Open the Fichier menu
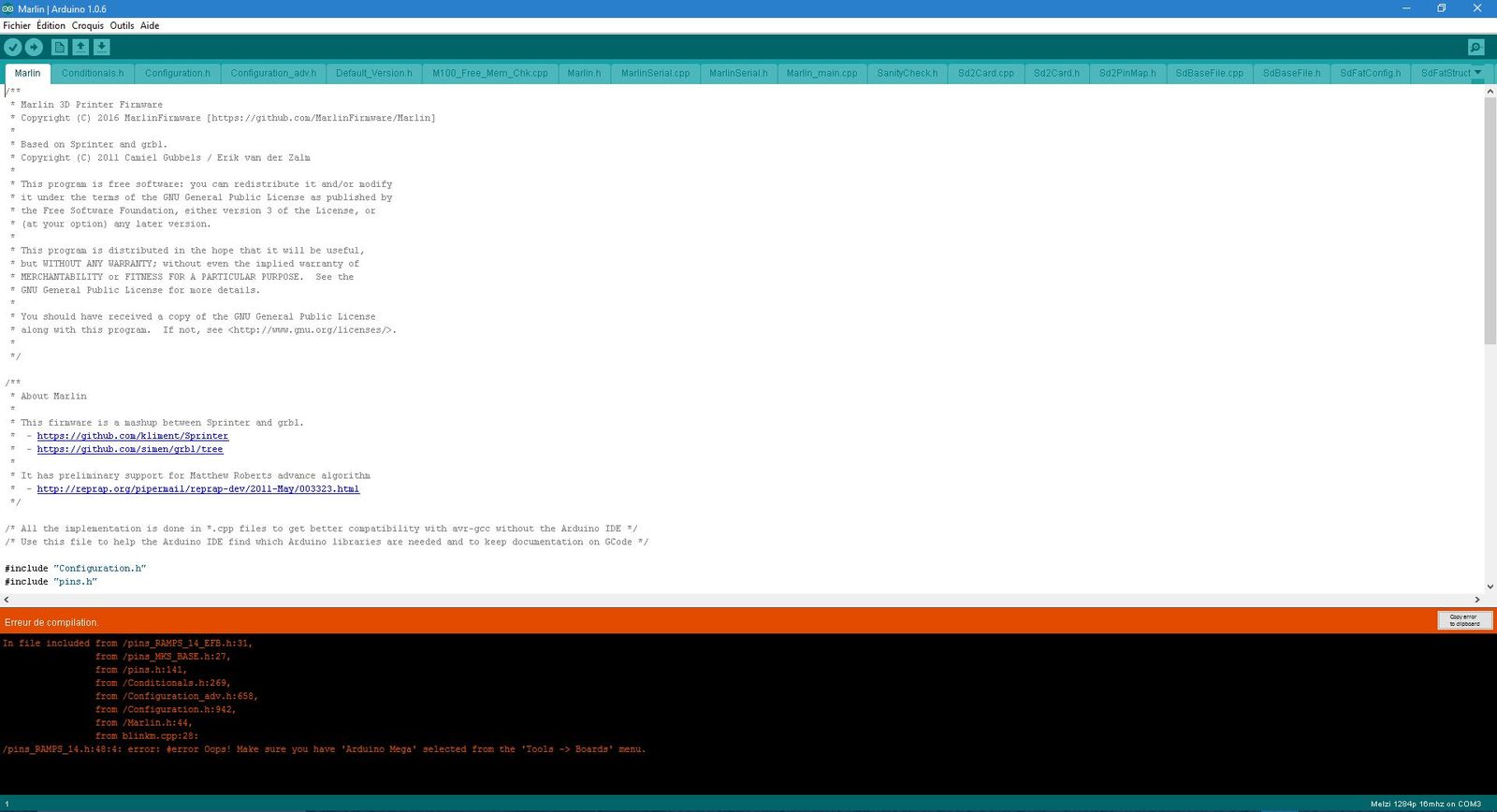Viewport: 1497px width, 812px height. (x=17, y=25)
